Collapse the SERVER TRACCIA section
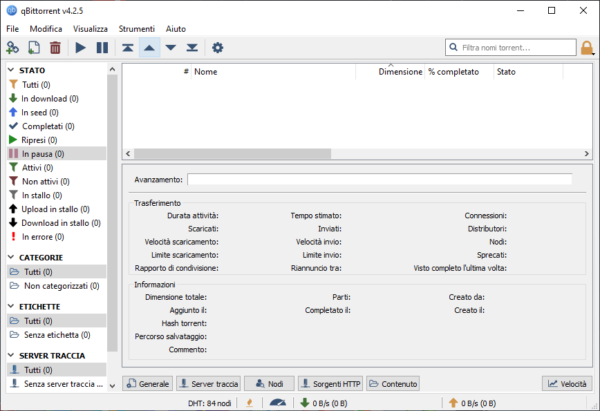Screen dimensions: 600x411 pyautogui.click(x=11, y=355)
